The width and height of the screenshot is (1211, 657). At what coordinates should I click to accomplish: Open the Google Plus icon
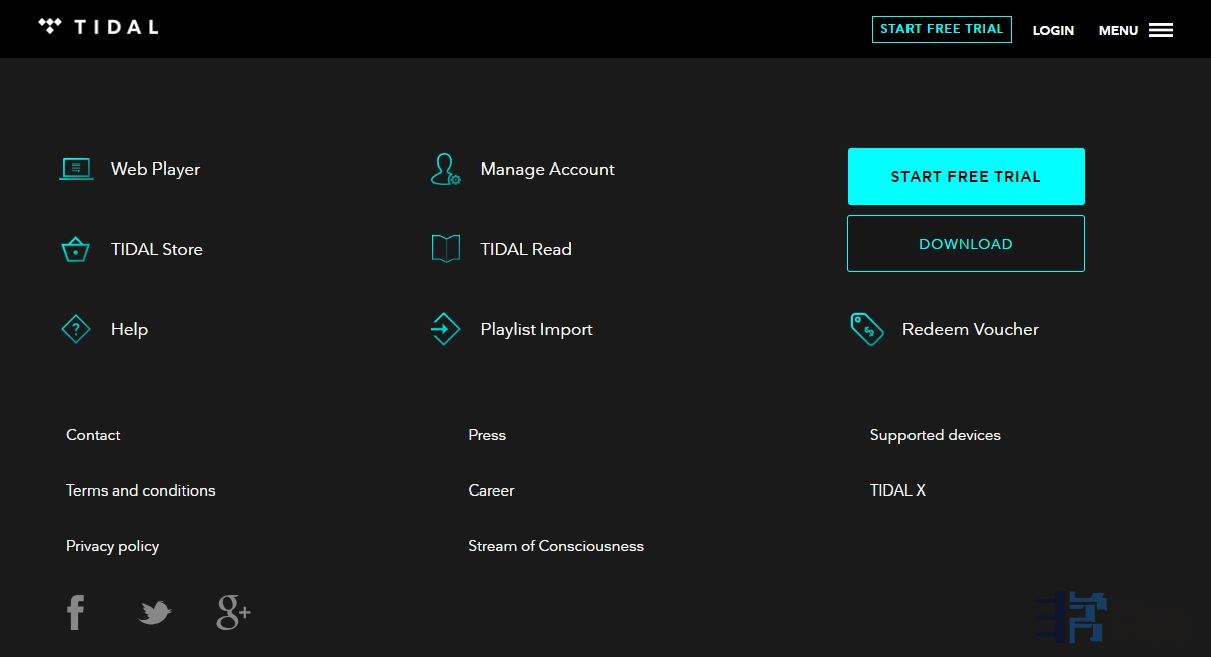click(233, 612)
